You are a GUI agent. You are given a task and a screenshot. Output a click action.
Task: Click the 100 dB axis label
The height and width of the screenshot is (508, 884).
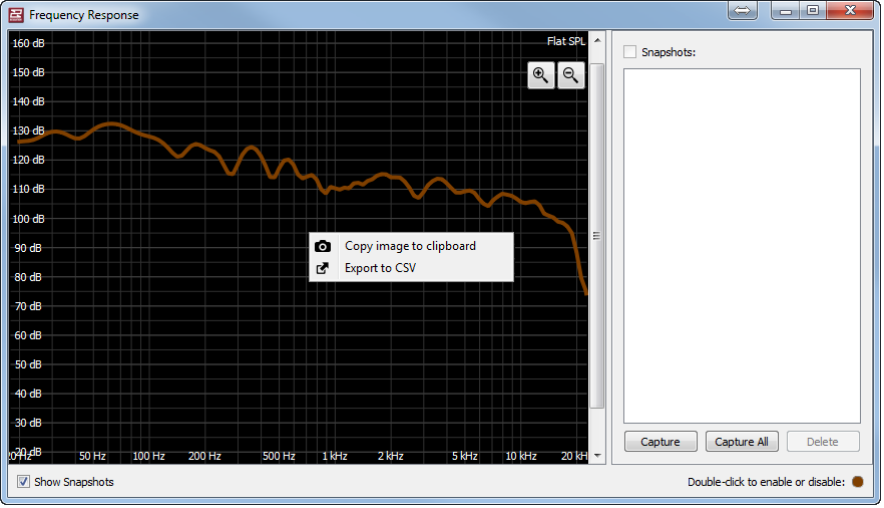(28, 219)
